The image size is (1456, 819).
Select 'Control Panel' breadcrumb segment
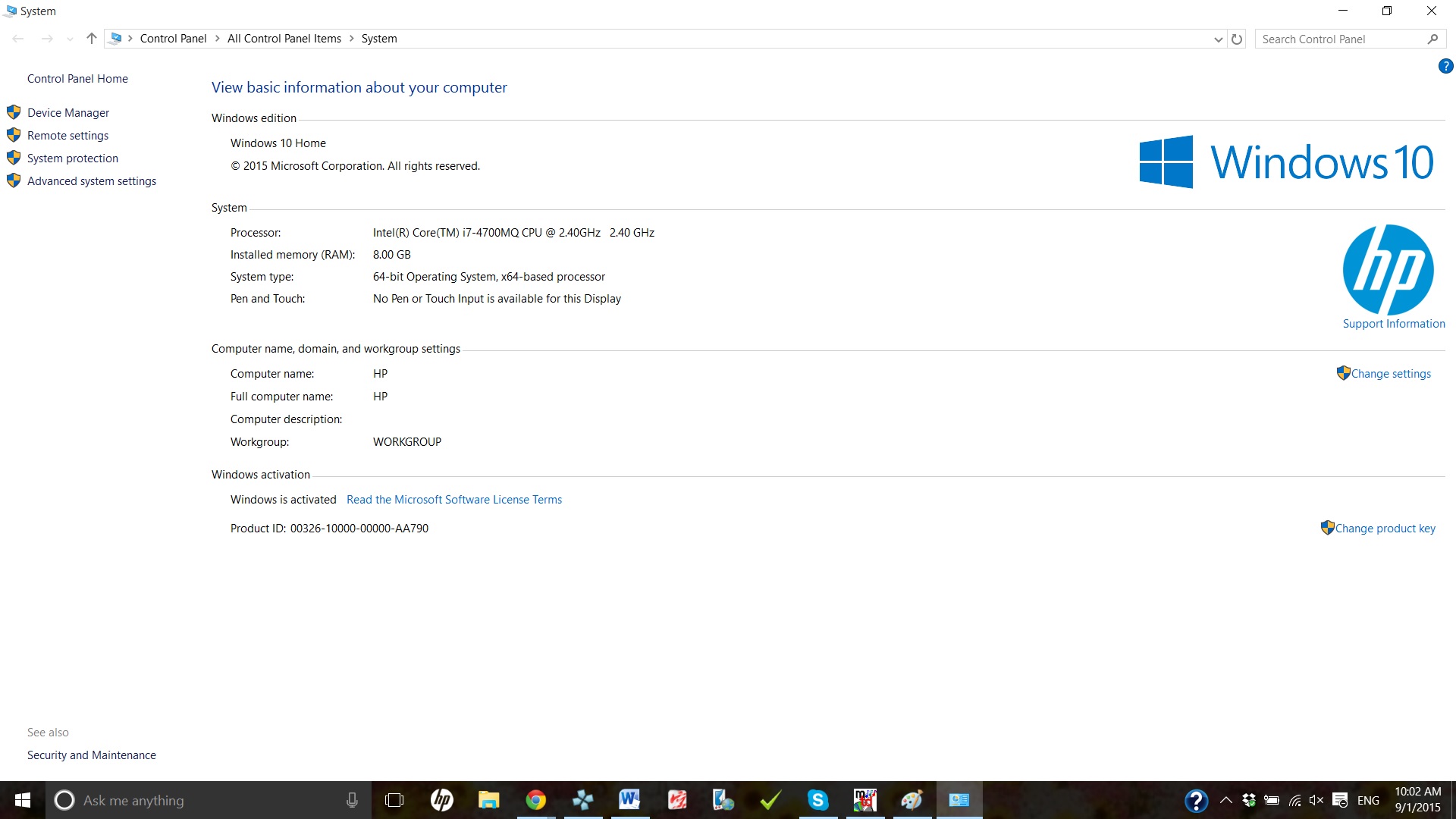click(173, 39)
